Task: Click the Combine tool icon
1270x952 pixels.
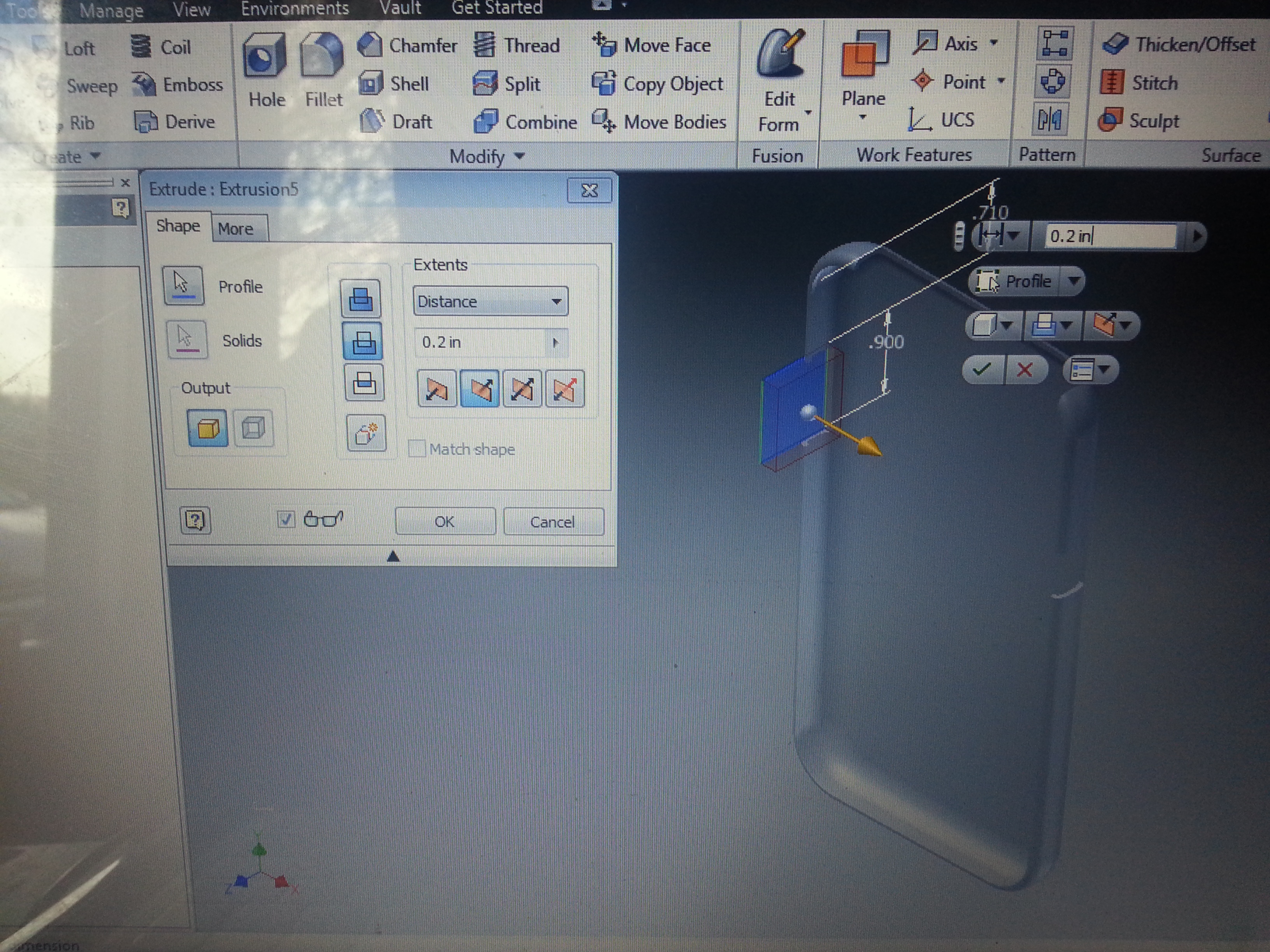Action: [486, 122]
